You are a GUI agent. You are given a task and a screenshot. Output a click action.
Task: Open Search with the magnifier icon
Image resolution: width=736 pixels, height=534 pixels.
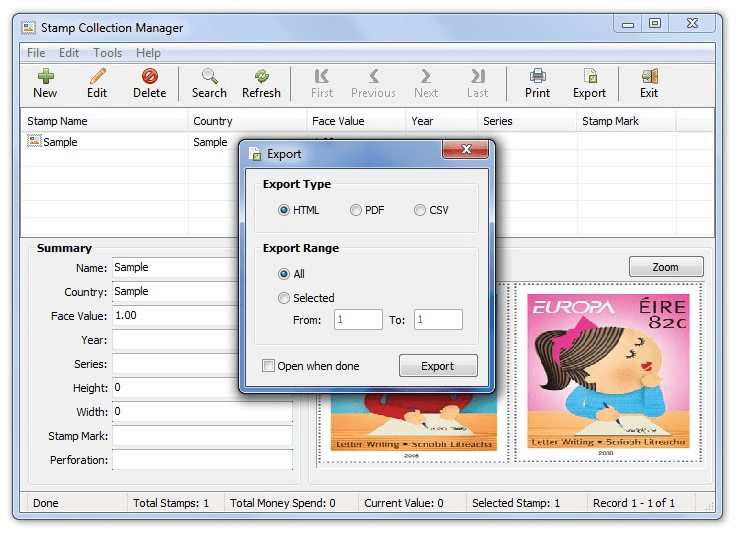point(209,76)
